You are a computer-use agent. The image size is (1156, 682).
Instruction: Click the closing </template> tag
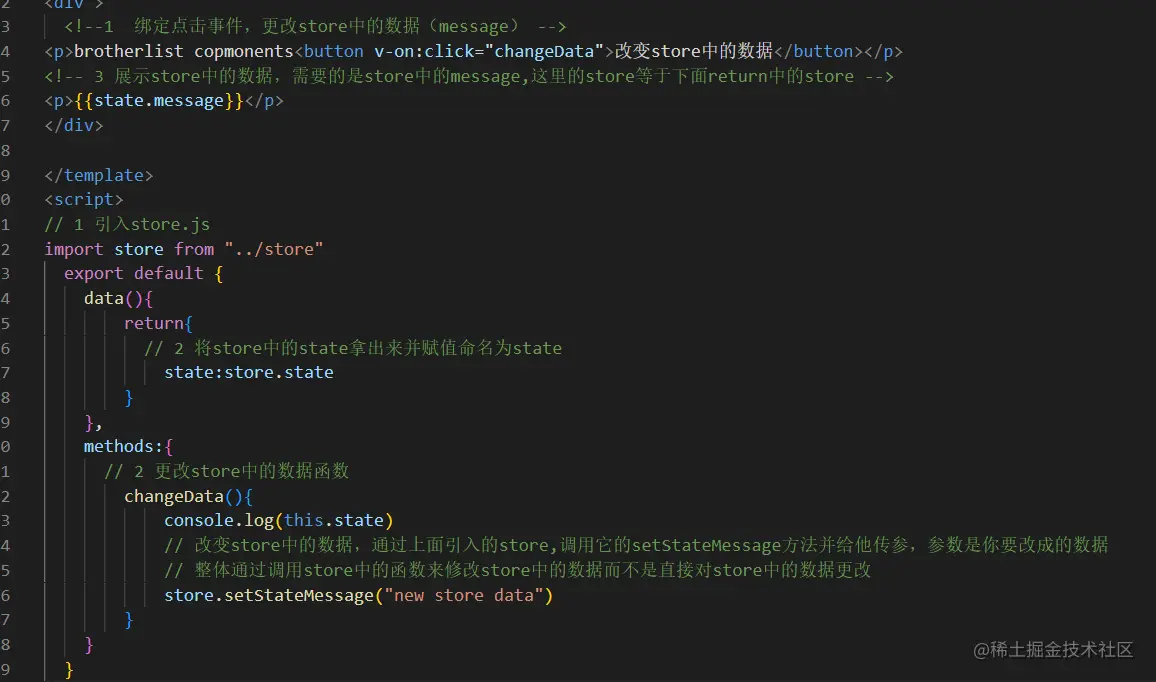point(98,175)
